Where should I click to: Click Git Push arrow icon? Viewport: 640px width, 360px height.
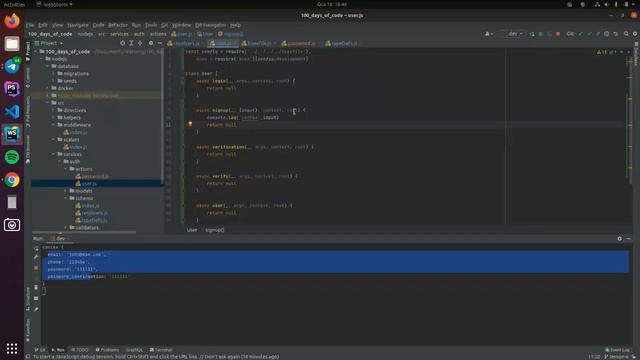coord(598,34)
